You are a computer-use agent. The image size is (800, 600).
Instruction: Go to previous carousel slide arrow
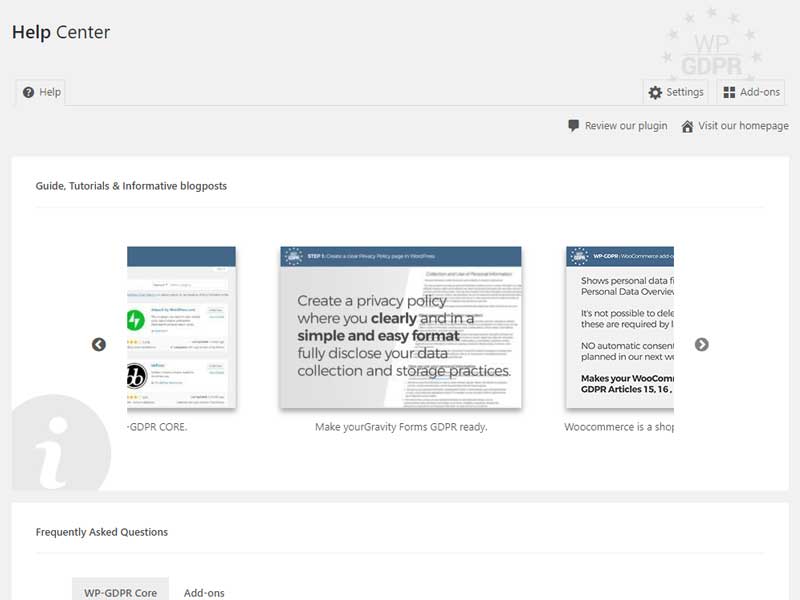pos(99,345)
